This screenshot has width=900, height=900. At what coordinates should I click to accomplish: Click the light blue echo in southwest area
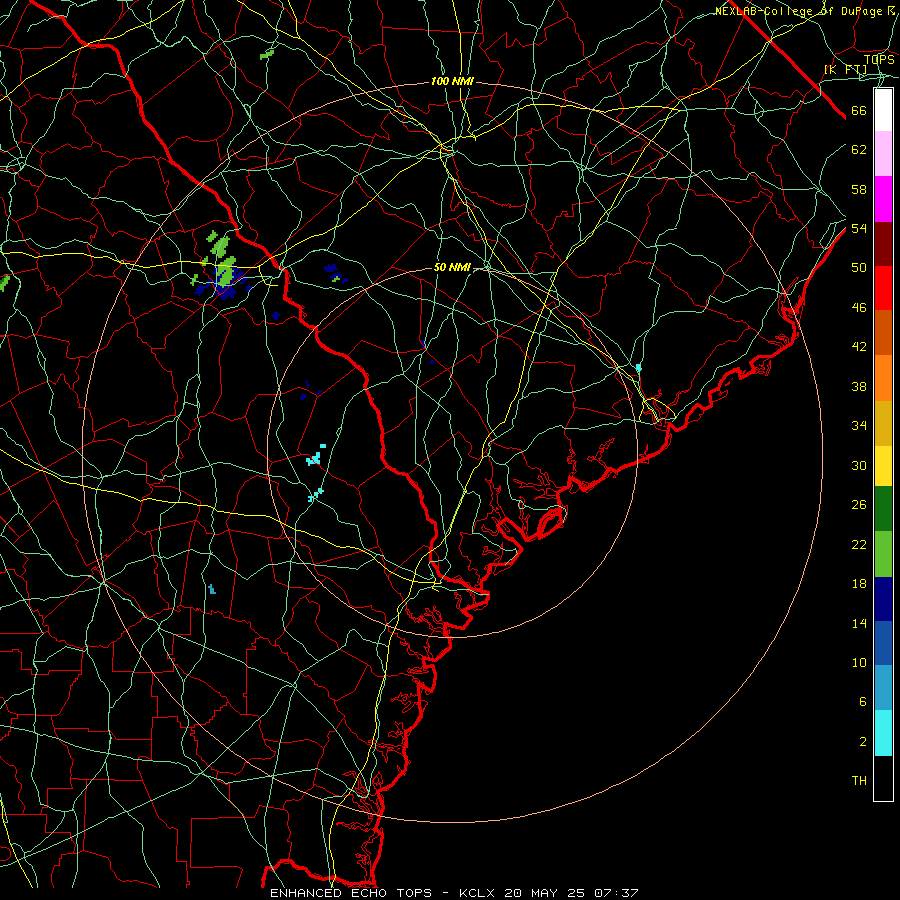click(212, 589)
